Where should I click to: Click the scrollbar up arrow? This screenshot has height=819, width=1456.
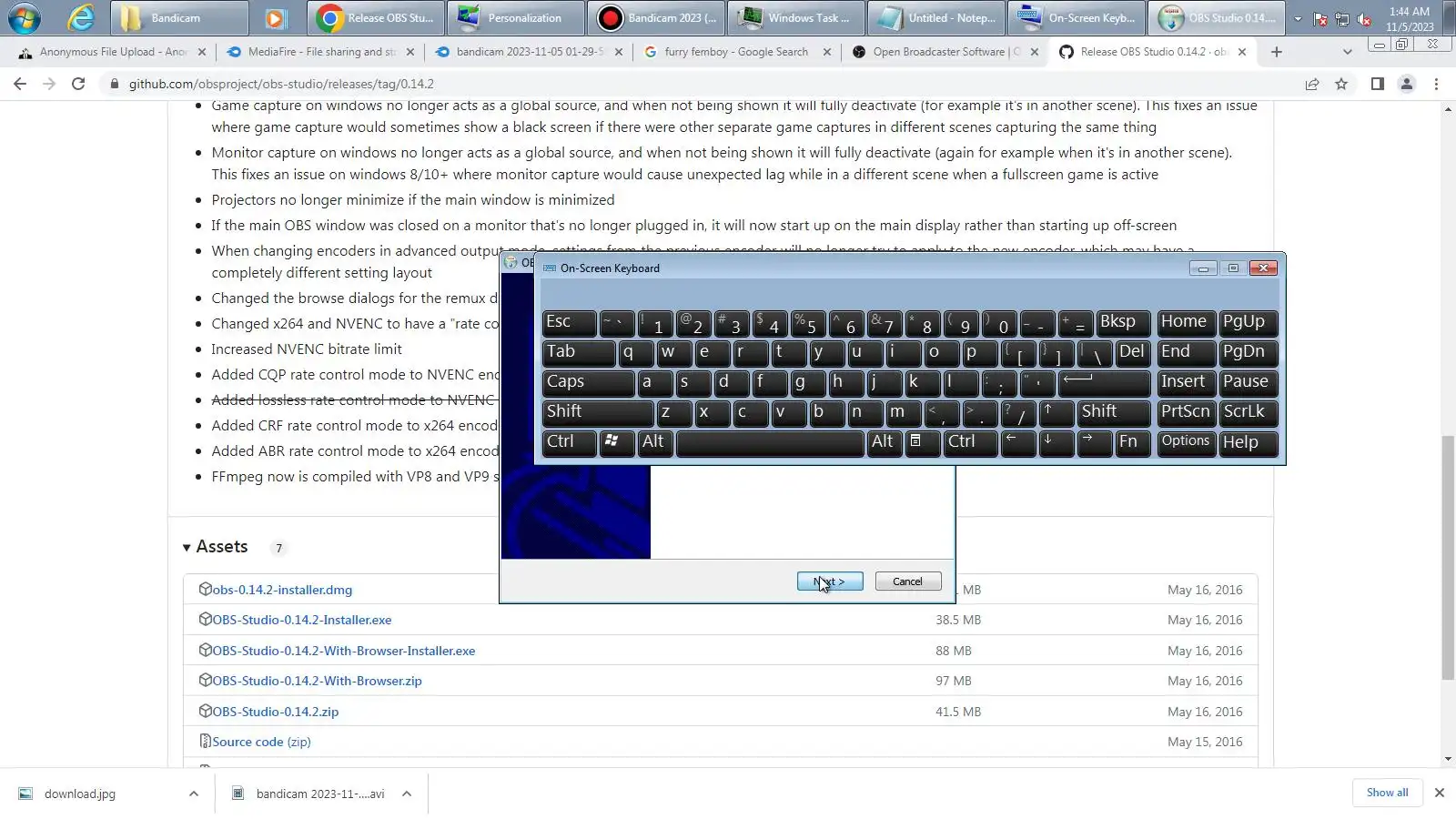(1448, 109)
